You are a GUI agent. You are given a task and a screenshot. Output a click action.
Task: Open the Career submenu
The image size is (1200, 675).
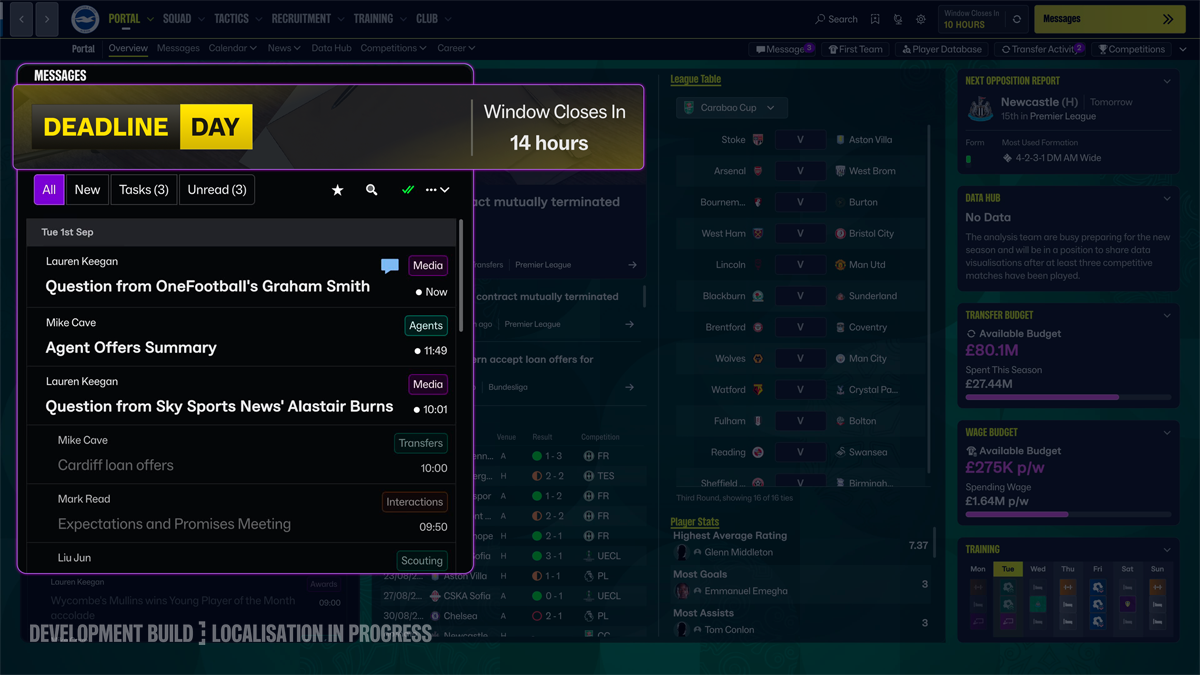[456, 48]
